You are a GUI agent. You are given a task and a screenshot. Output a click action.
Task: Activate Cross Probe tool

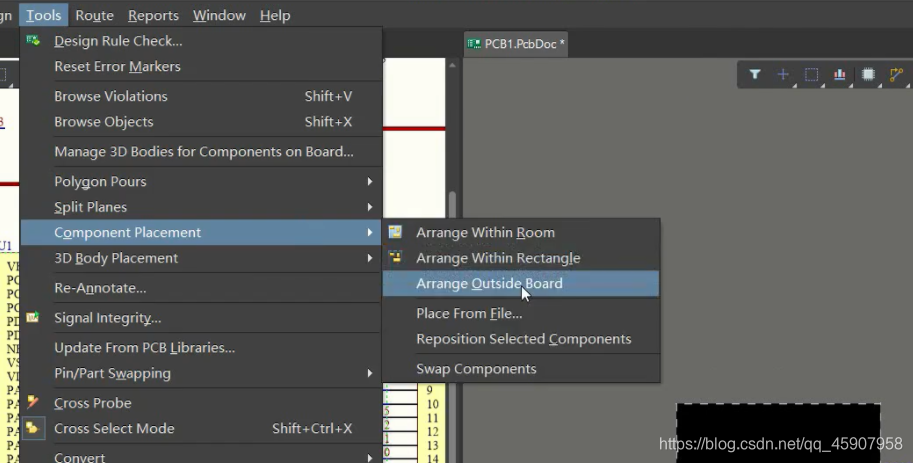coord(201,403)
